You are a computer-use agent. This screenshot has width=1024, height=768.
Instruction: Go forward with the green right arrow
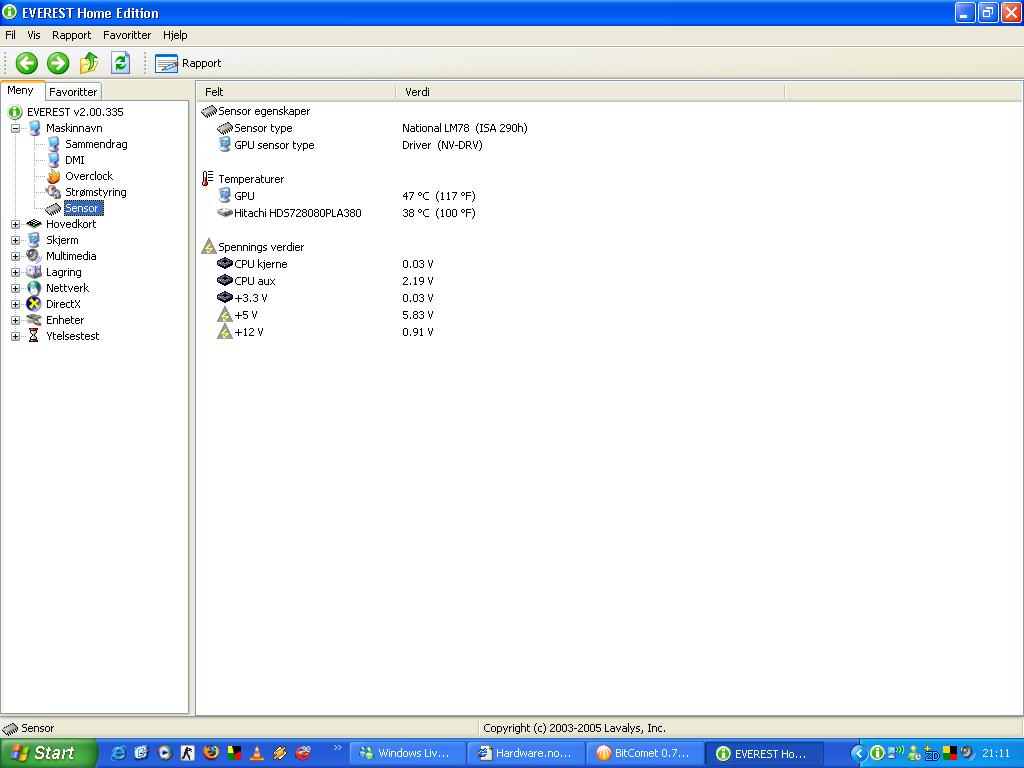tap(58, 63)
